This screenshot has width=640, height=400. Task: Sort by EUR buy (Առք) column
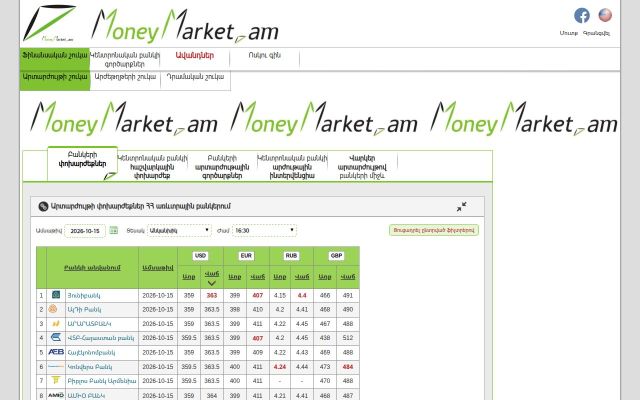point(235,277)
